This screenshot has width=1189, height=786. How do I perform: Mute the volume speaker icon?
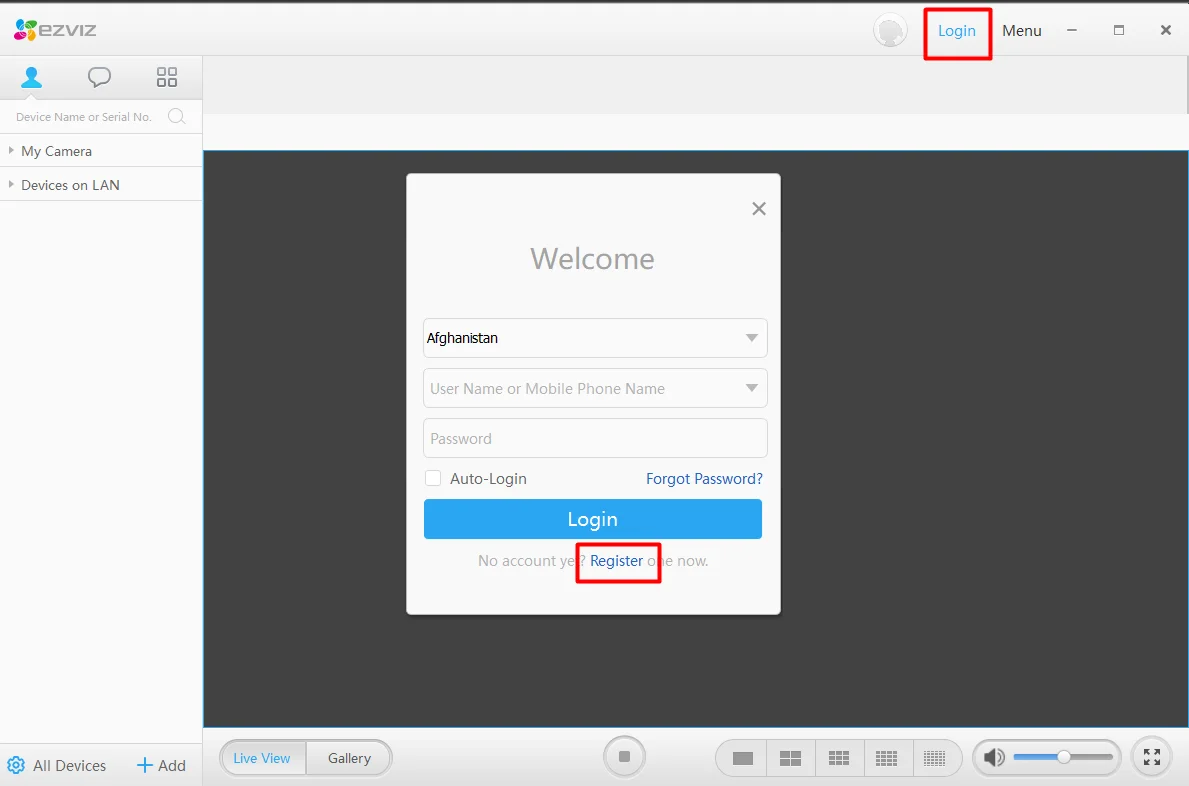(x=993, y=758)
